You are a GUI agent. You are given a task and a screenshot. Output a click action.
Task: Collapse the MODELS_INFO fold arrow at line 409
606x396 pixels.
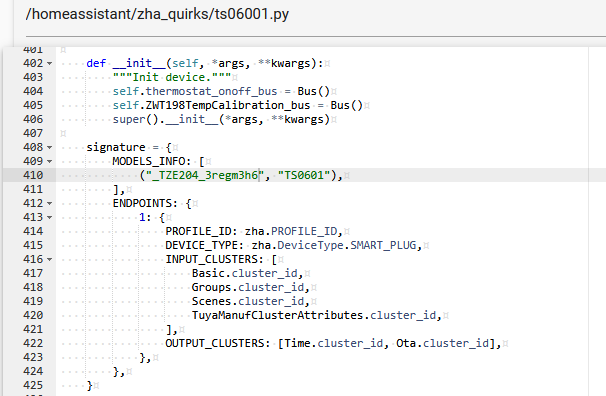pyautogui.click(x=49, y=161)
